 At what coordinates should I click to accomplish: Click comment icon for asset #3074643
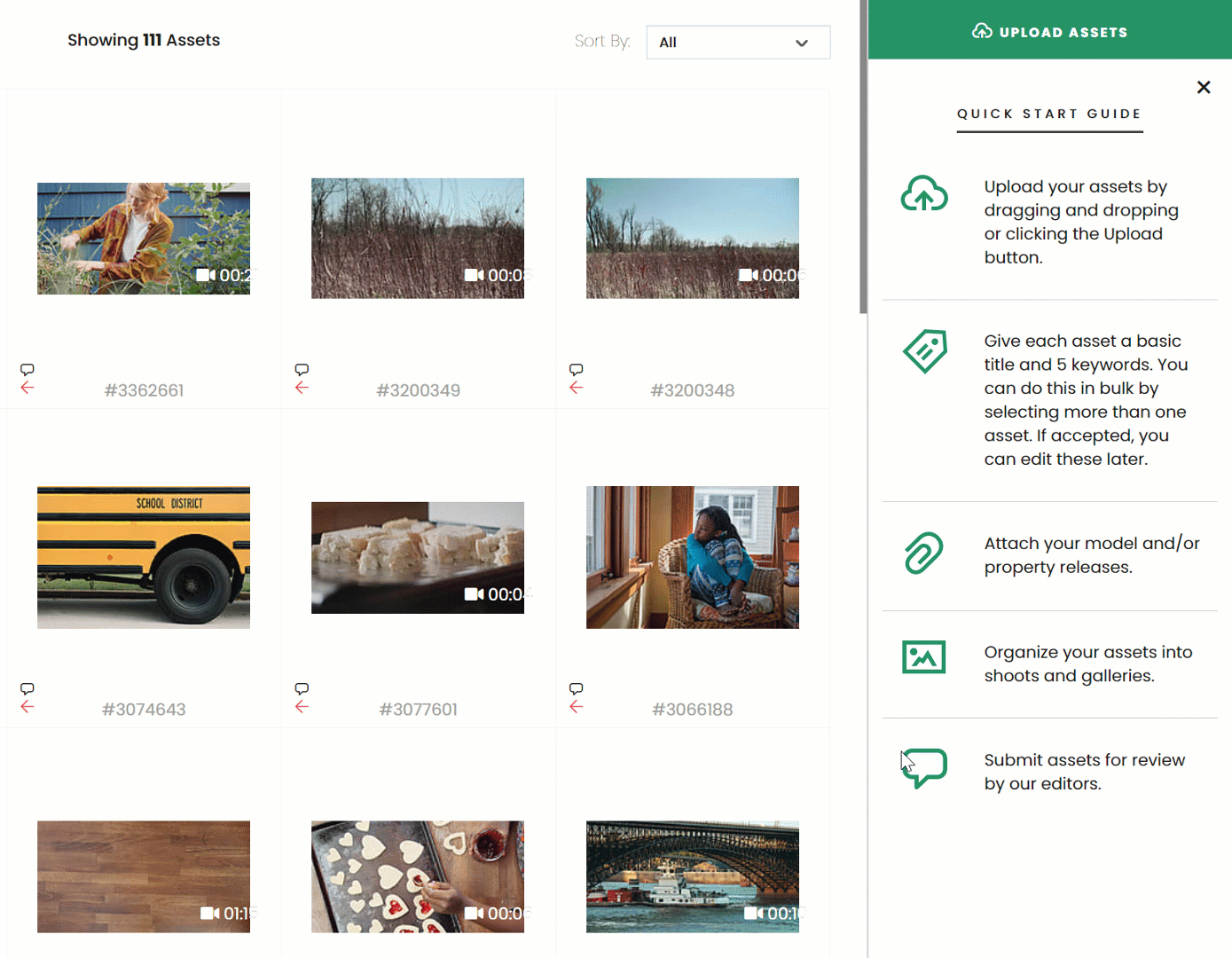click(27, 688)
